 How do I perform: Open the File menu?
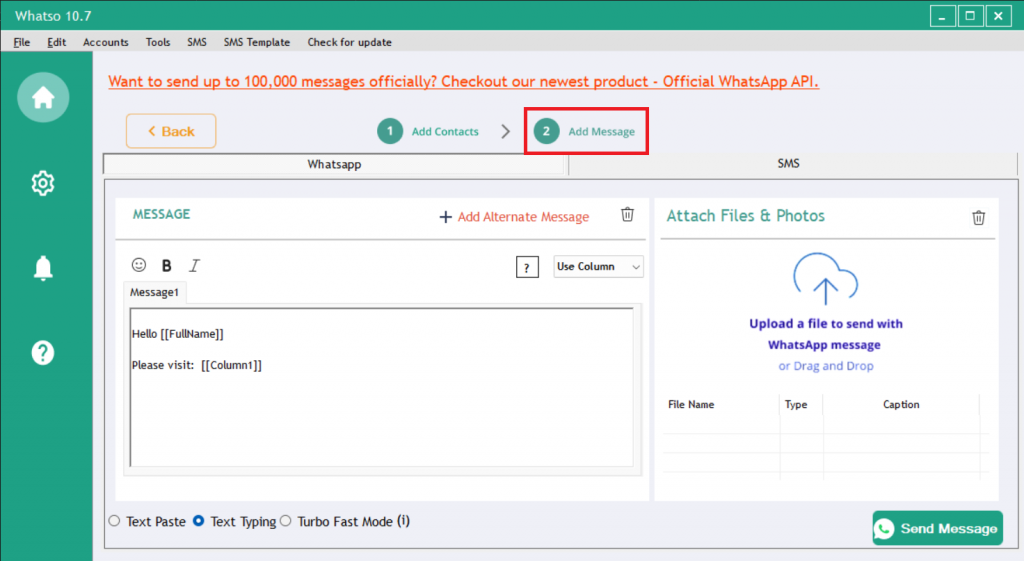pos(22,42)
